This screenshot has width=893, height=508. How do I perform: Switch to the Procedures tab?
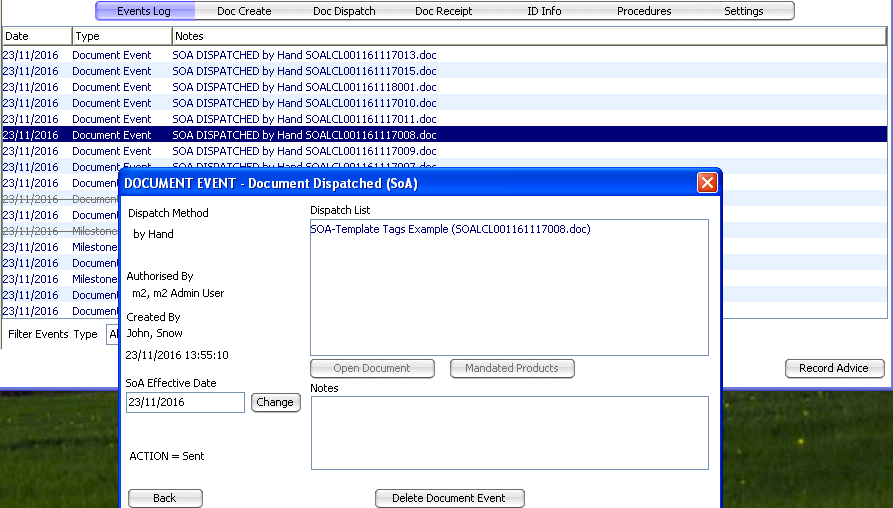644,11
